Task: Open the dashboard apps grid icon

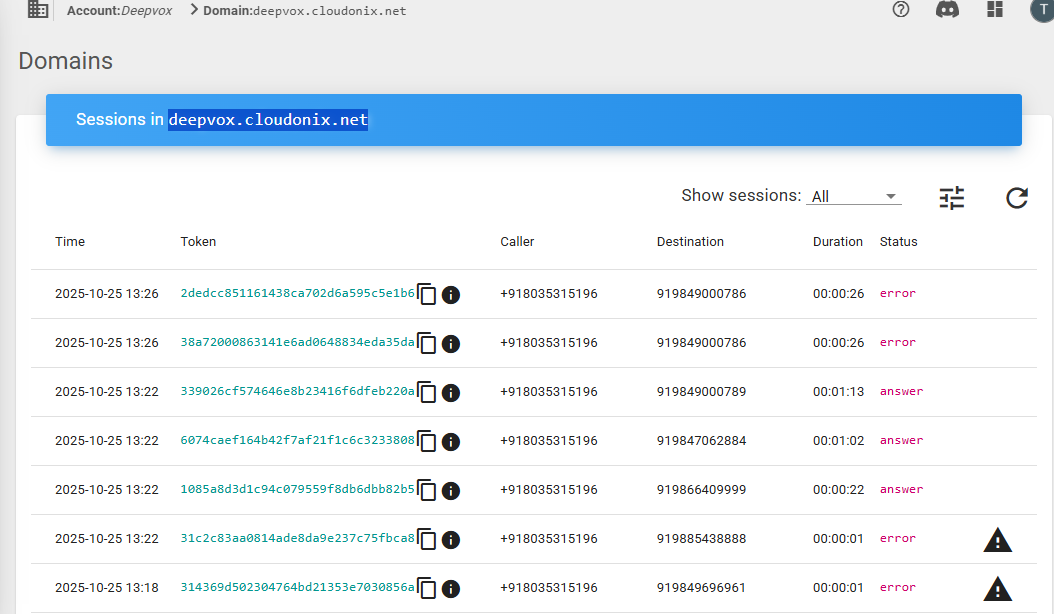Action: tap(994, 10)
